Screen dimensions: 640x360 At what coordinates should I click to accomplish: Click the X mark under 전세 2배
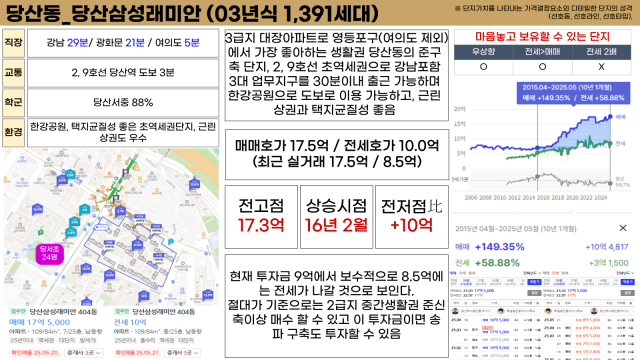click(x=601, y=67)
